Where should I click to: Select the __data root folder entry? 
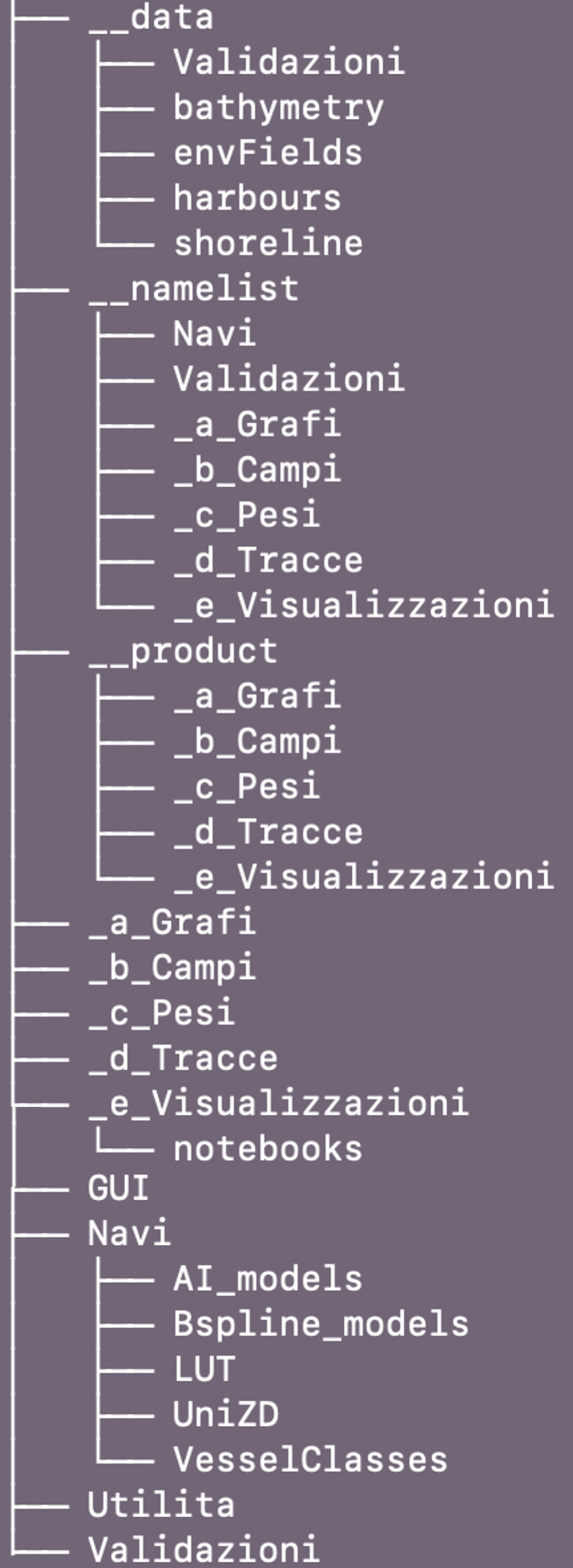151,18
